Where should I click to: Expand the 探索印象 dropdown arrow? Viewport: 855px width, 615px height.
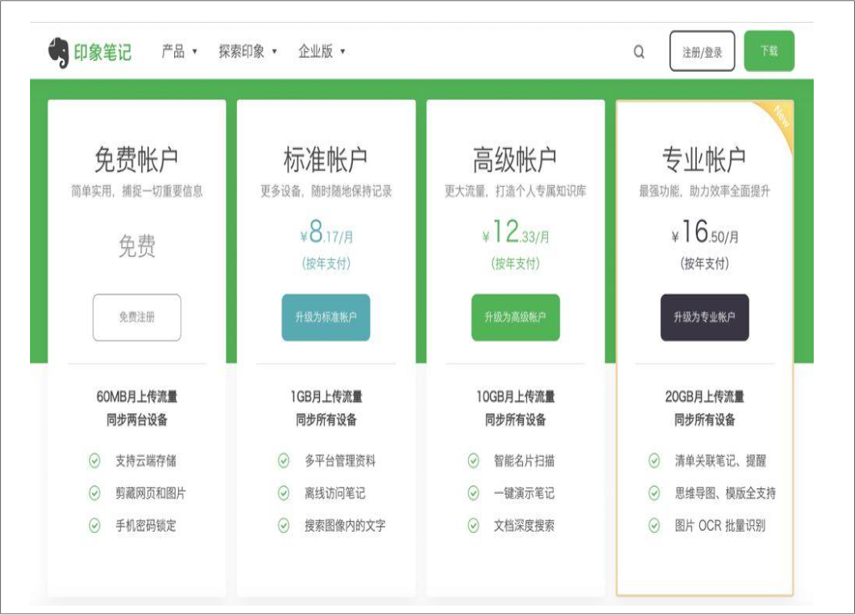pos(274,52)
